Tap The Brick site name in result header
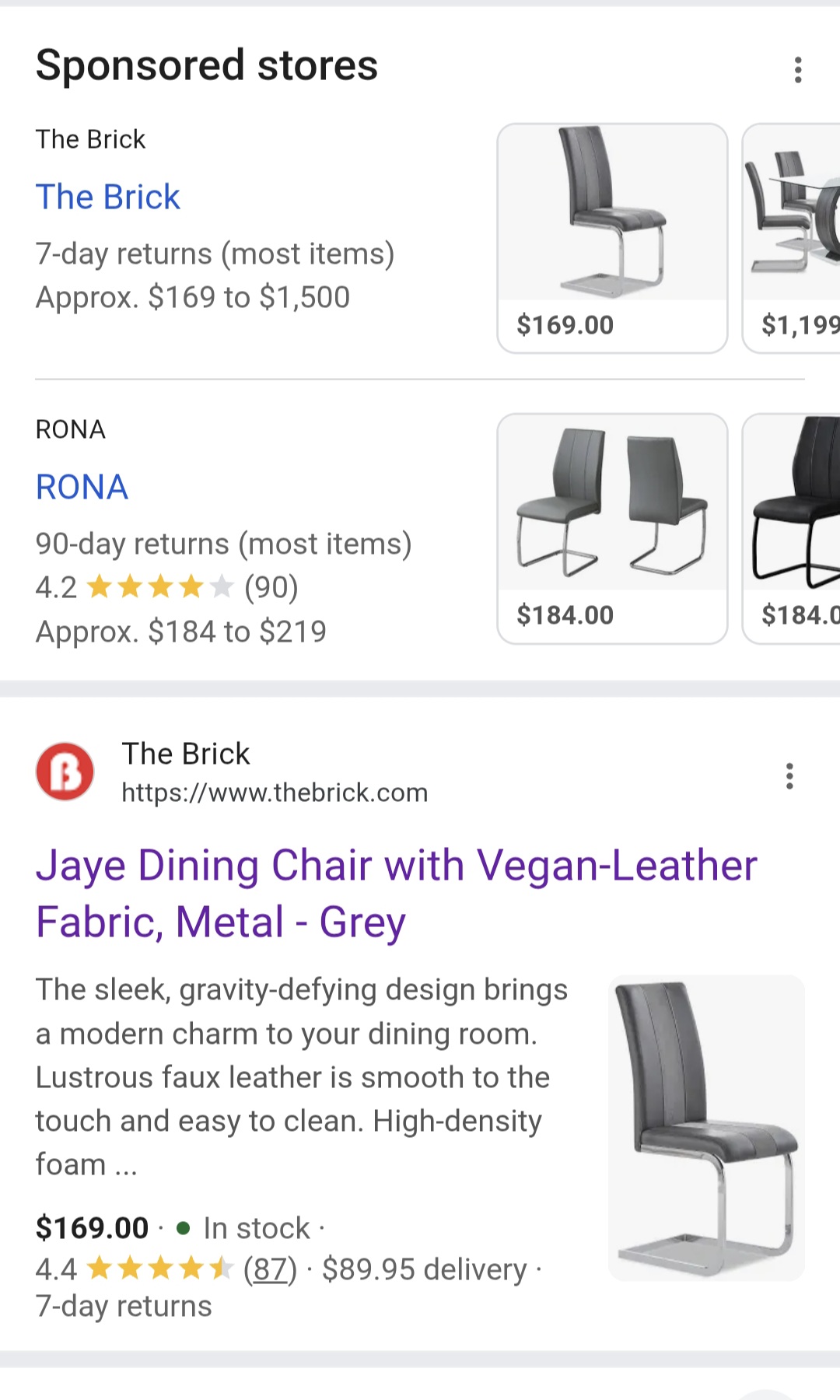 coord(186,754)
